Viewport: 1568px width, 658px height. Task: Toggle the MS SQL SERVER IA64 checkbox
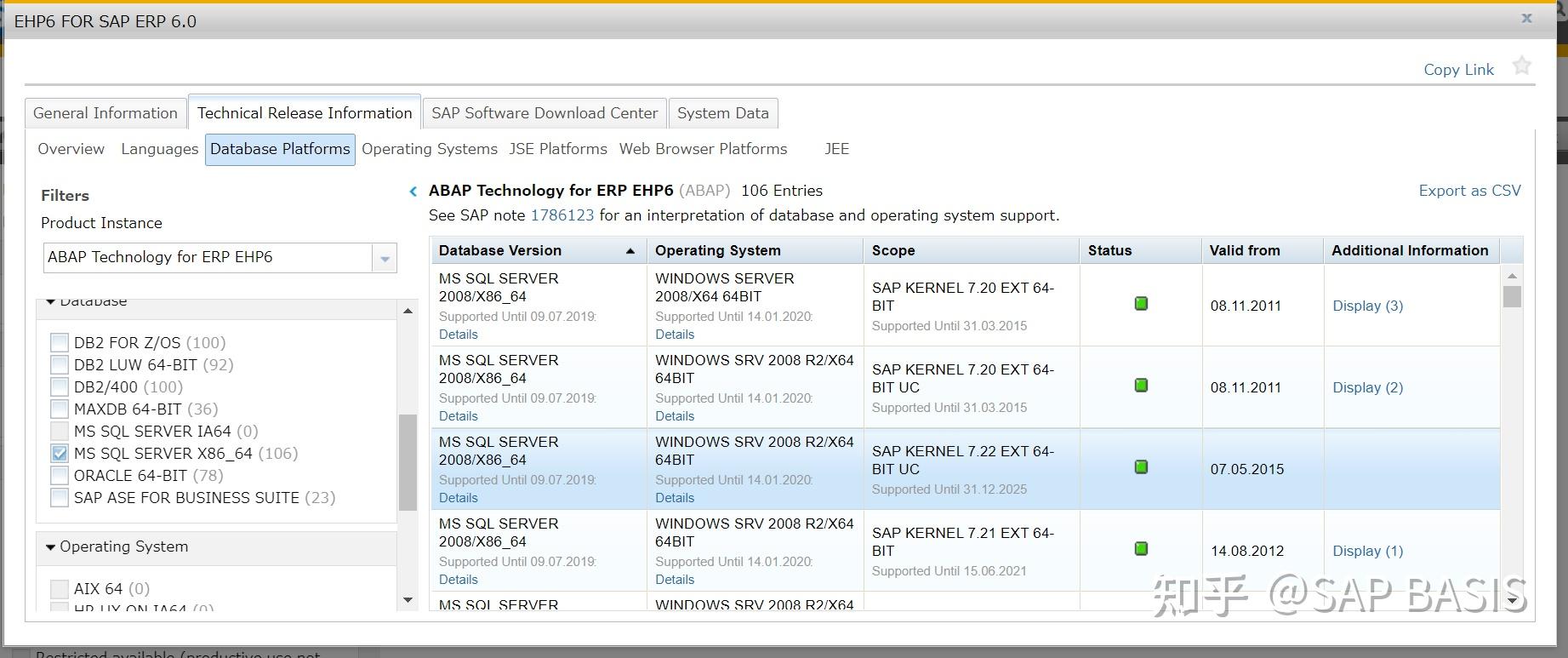60,432
